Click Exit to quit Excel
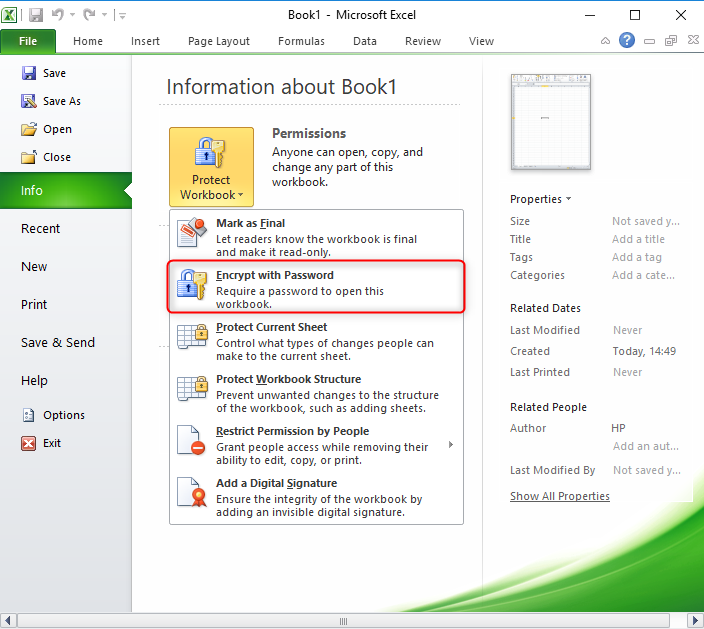Image resolution: width=704 pixels, height=629 pixels. click(x=41, y=443)
